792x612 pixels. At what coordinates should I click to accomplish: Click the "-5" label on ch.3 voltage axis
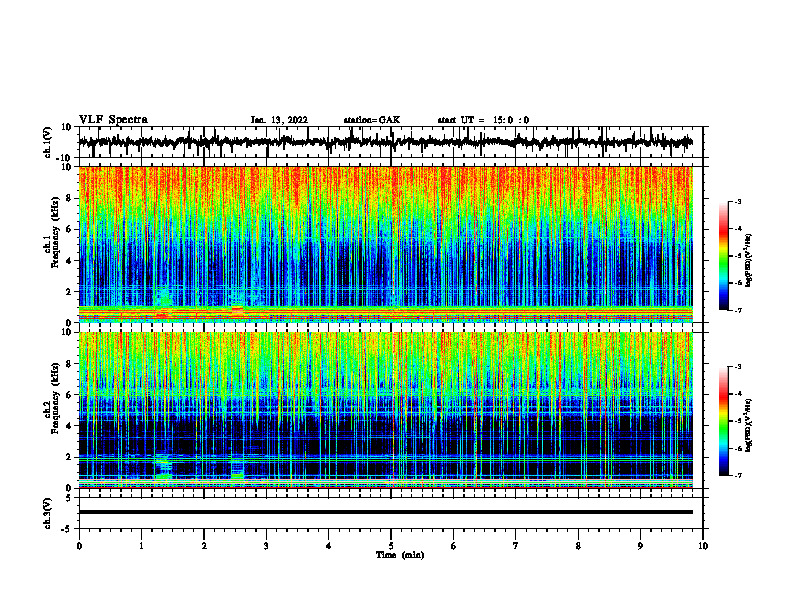tap(68, 529)
